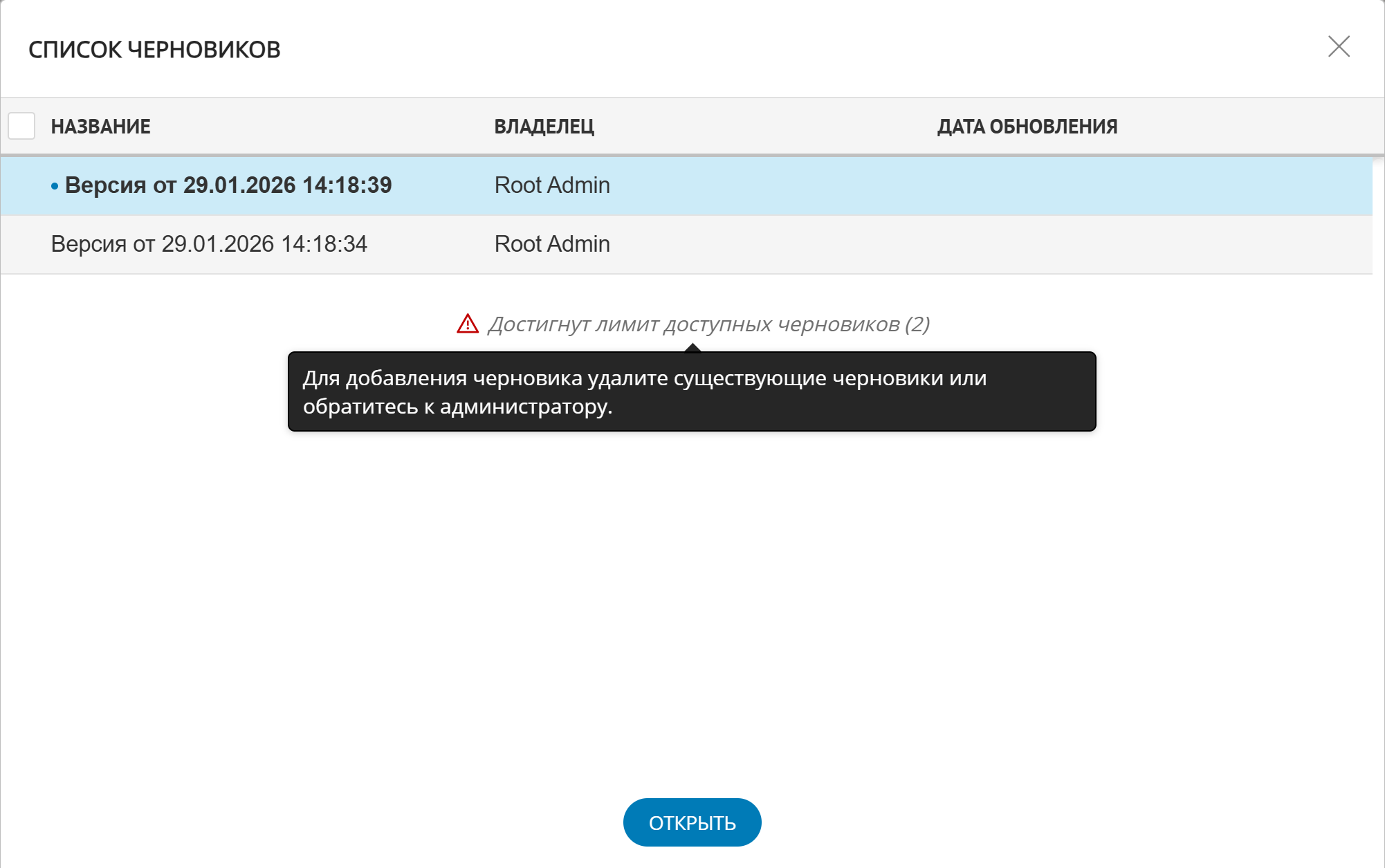
Task: Click the СПИСОК ЧЕРНОВИКОВ dialog title
Action: (154, 50)
